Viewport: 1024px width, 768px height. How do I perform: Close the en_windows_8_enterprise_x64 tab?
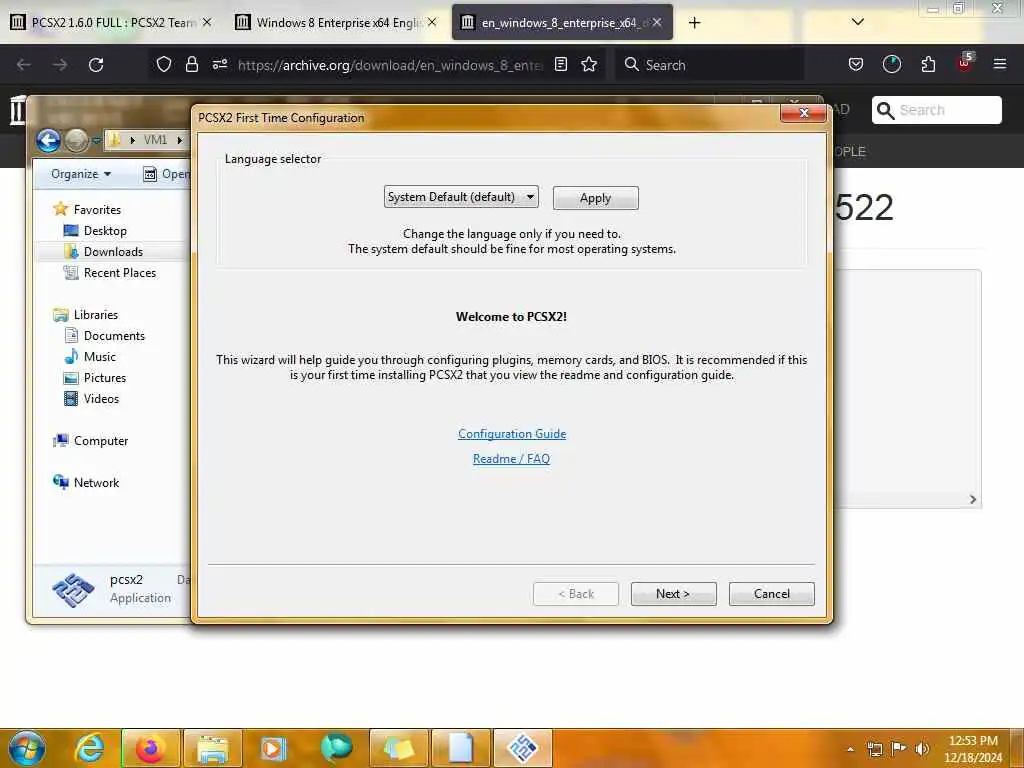(x=657, y=22)
